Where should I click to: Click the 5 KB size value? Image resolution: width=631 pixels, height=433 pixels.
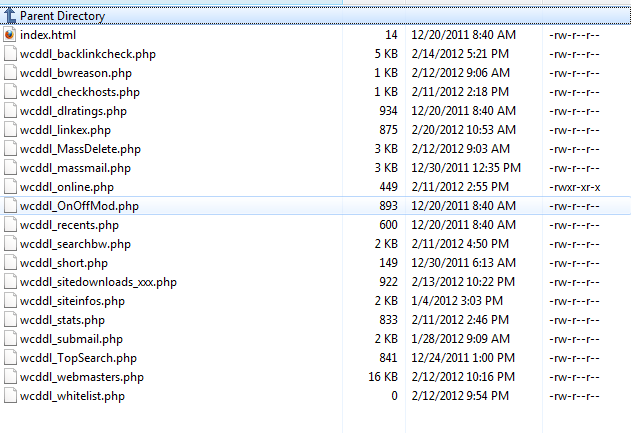pos(386,54)
